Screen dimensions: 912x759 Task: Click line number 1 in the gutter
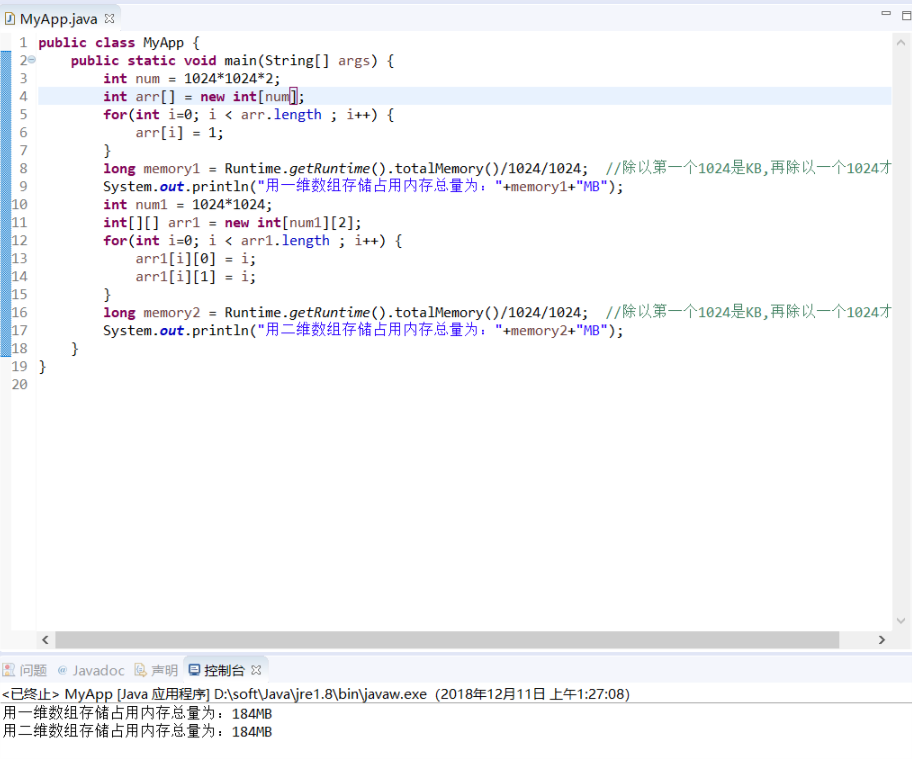(x=23, y=42)
